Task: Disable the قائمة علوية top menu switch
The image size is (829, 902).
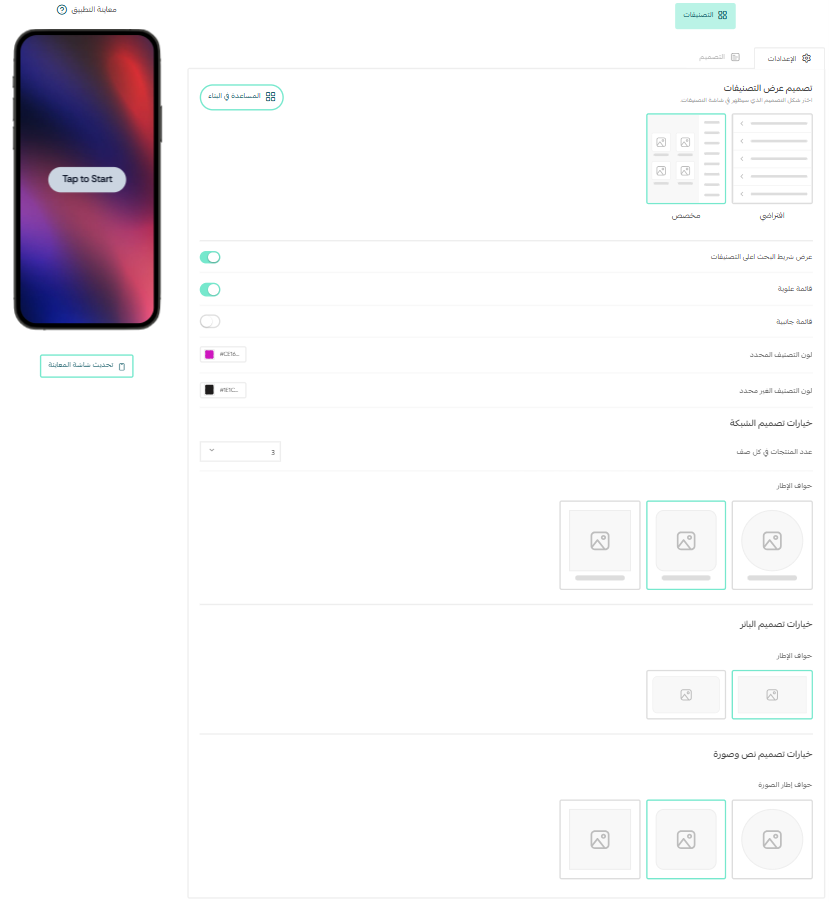Action: (210, 289)
